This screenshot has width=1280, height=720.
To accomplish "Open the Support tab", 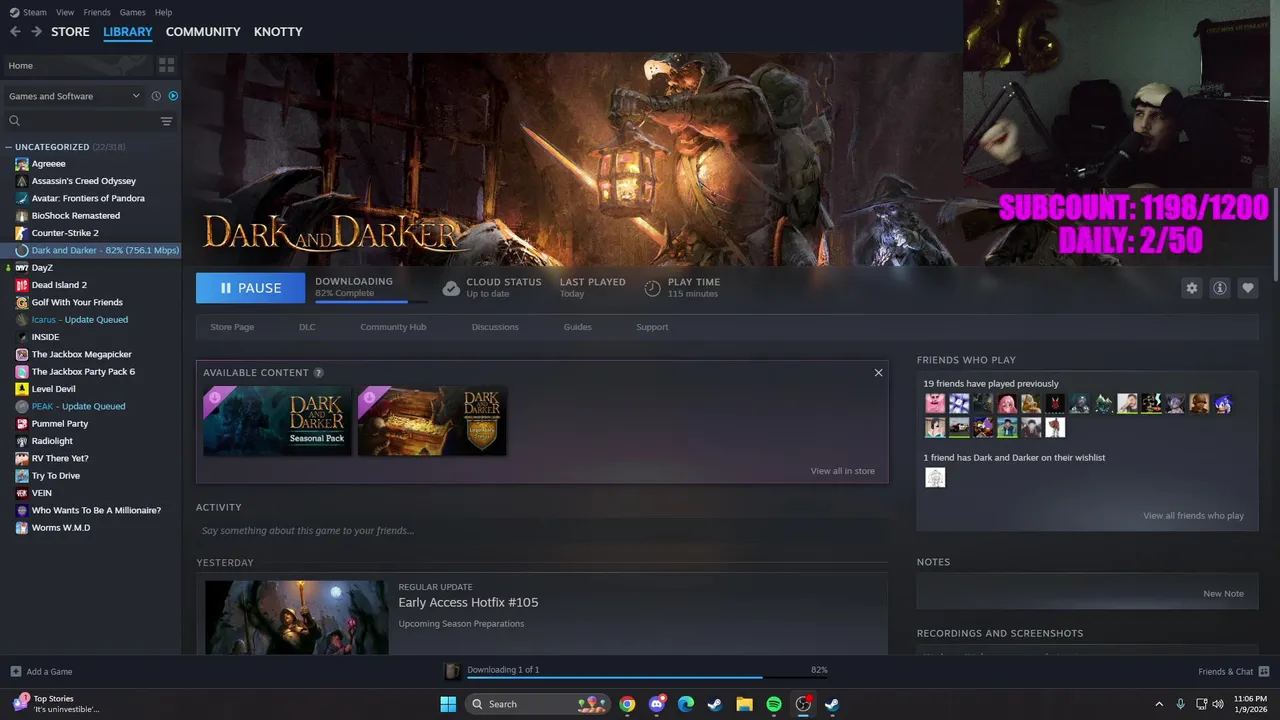I will pyautogui.click(x=652, y=327).
